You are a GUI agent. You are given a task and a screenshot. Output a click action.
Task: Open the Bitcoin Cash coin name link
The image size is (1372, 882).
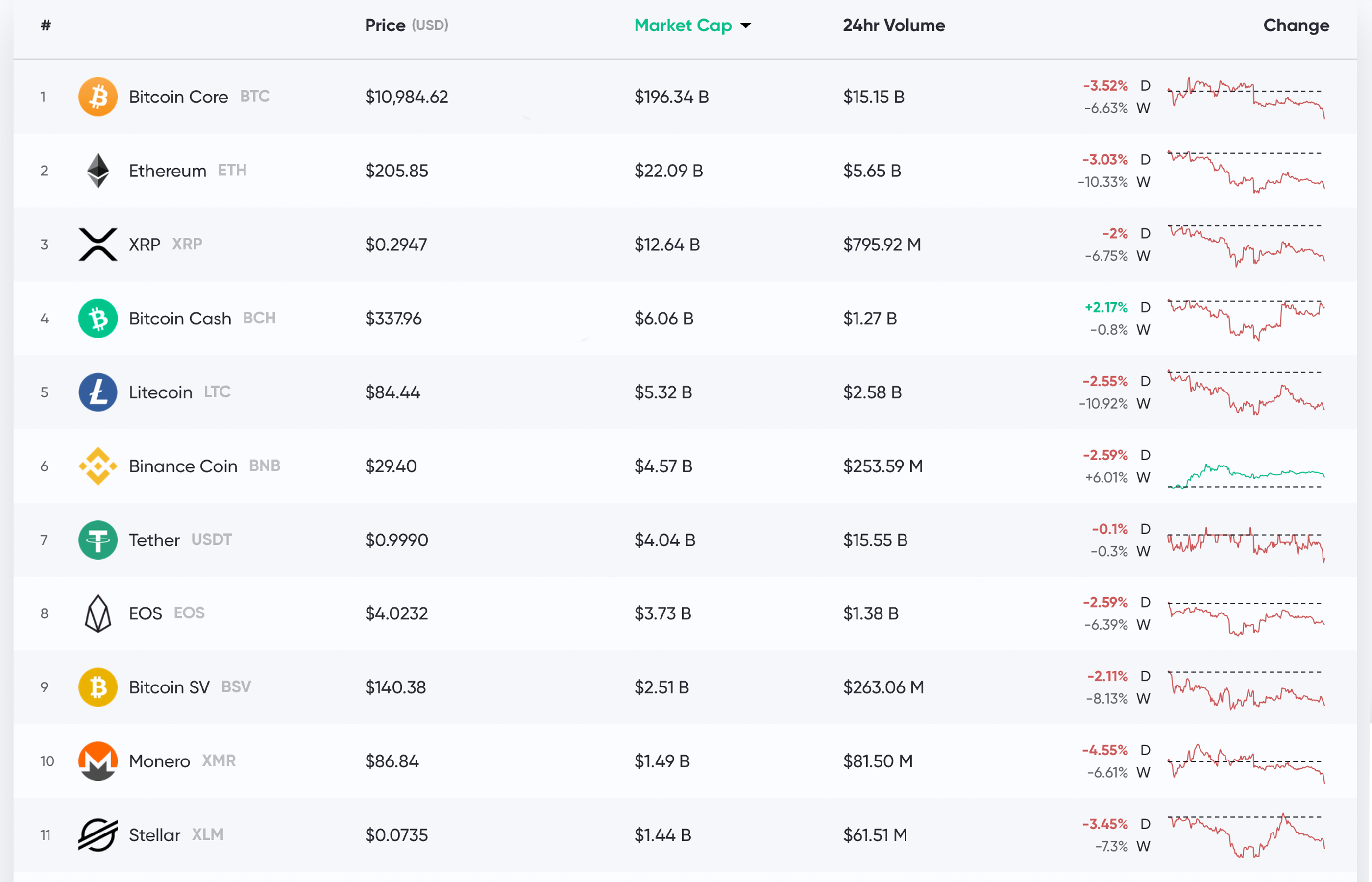click(x=180, y=318)
